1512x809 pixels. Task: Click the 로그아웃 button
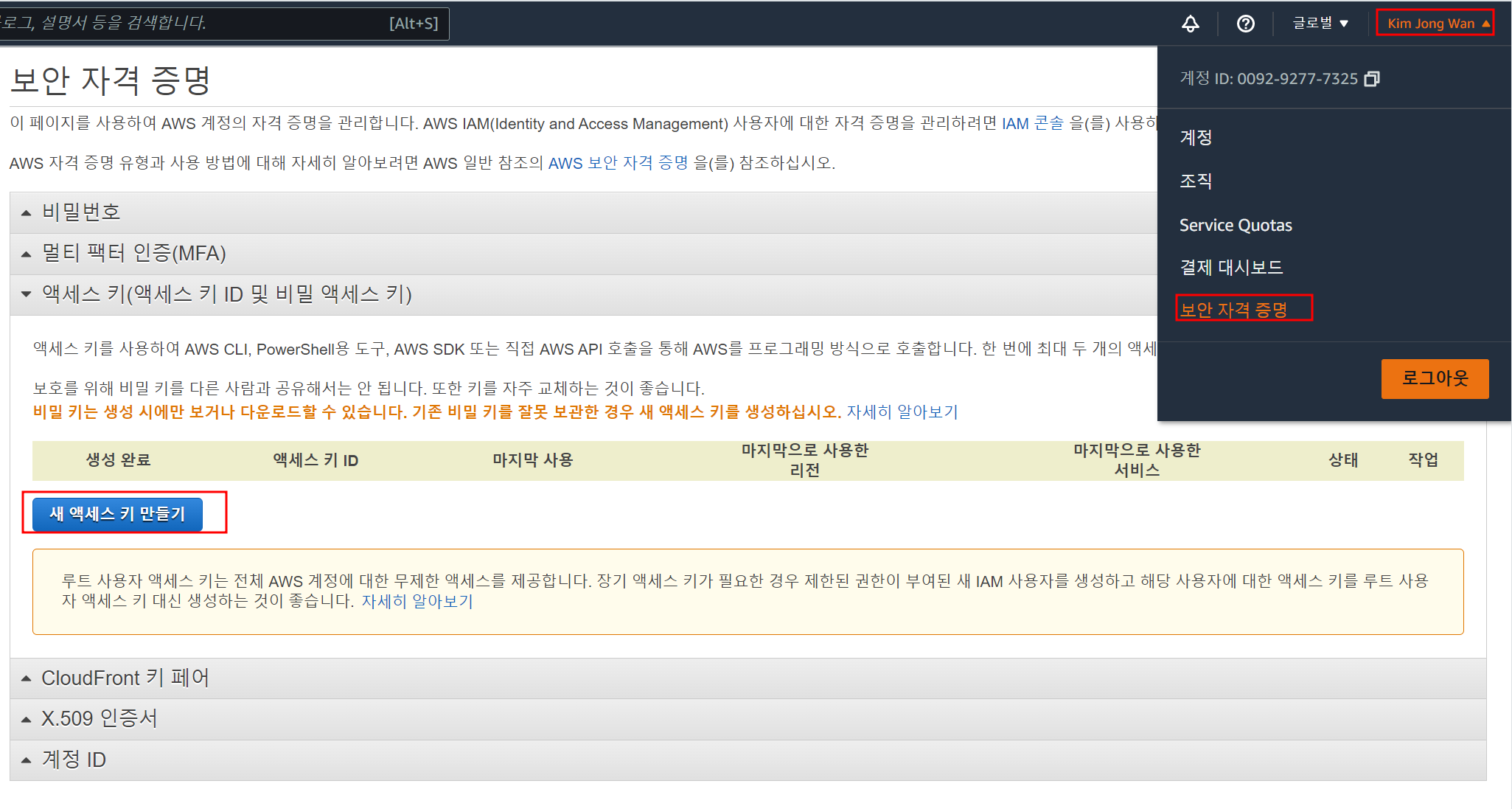pyautogui.click(x=1434, y=378)
